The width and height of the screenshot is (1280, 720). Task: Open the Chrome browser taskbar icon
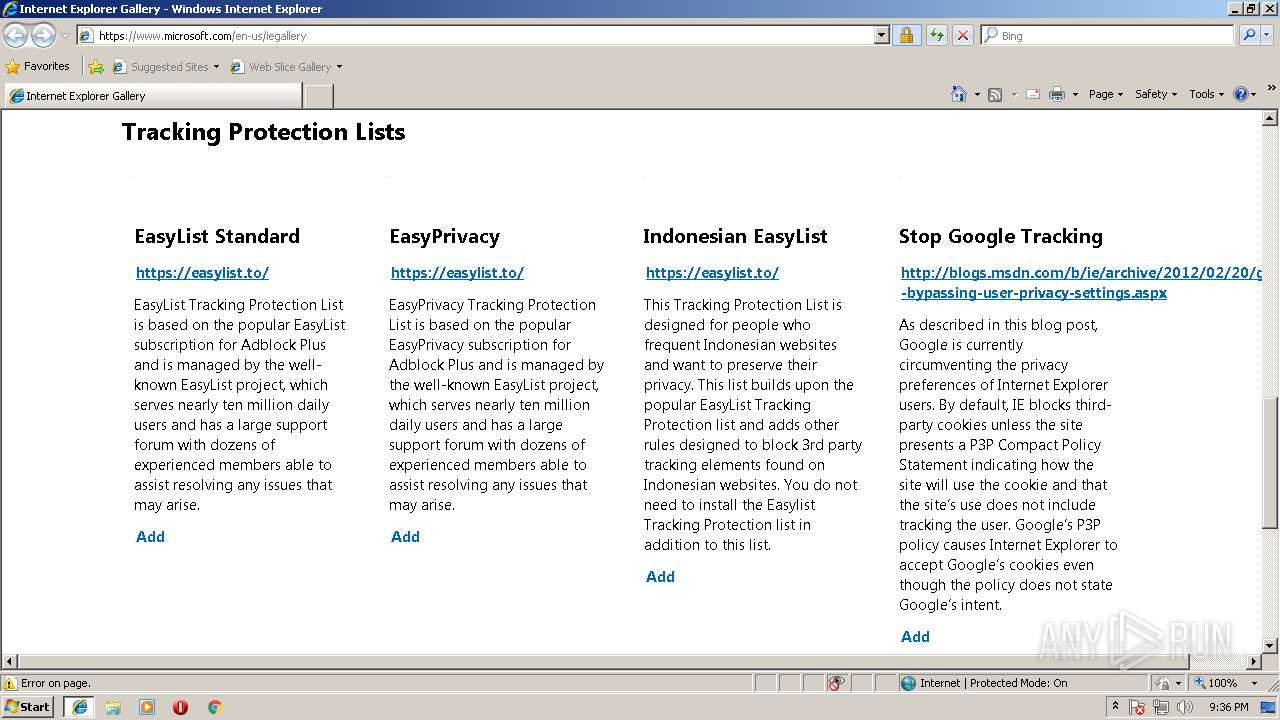[x=214, y=707]
